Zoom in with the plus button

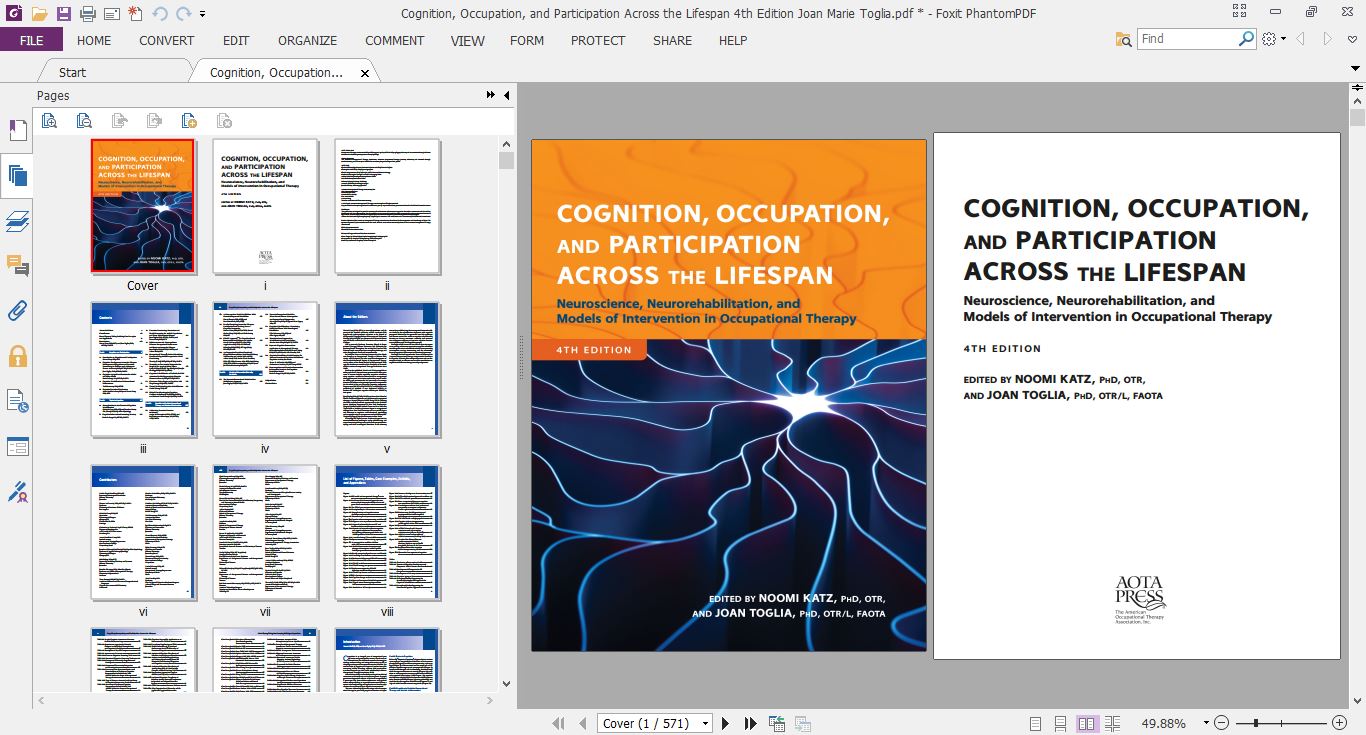tap(1339, 723)
